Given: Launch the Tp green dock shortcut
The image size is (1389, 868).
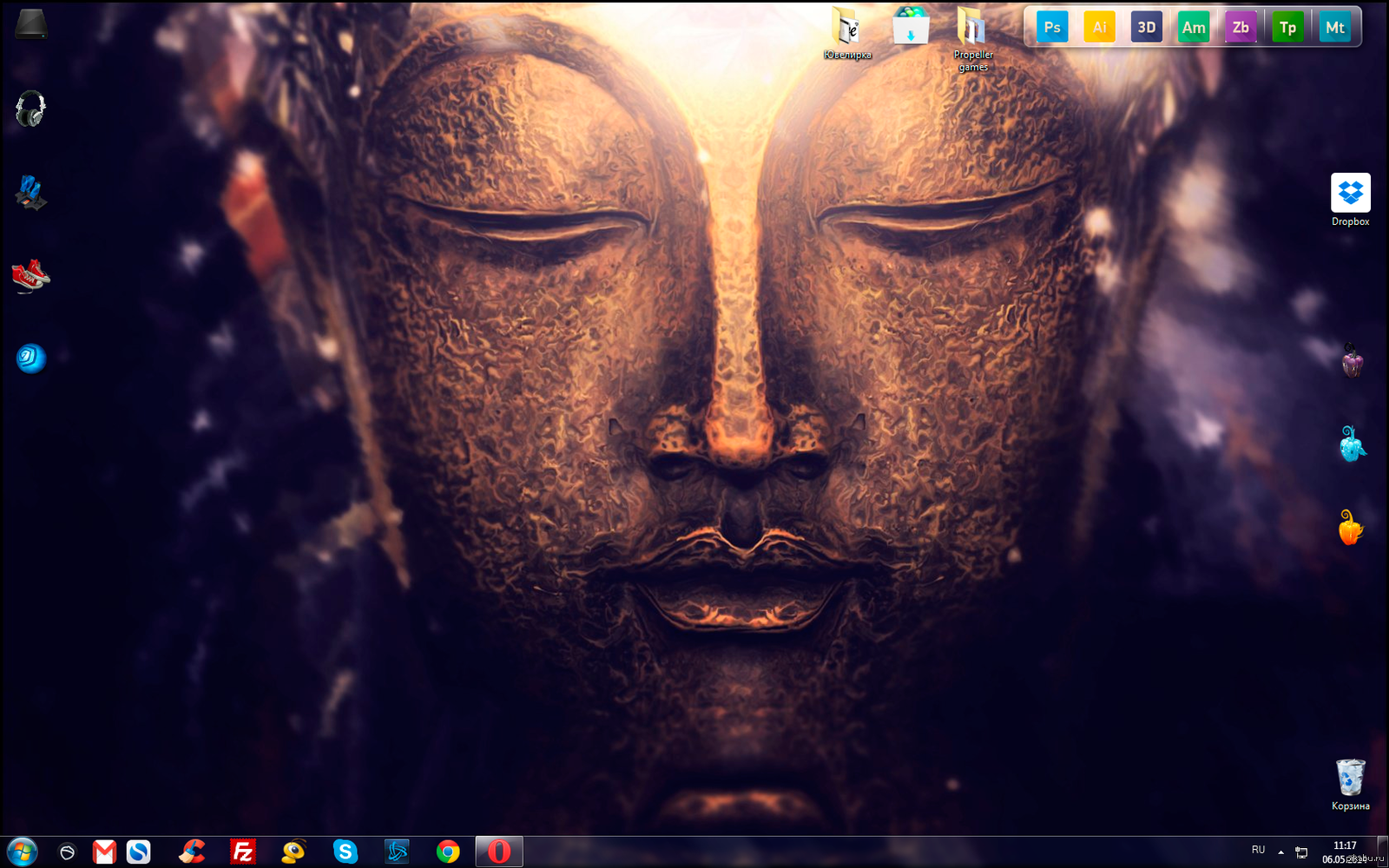Looking at the screenshot, I should 1287,28.
